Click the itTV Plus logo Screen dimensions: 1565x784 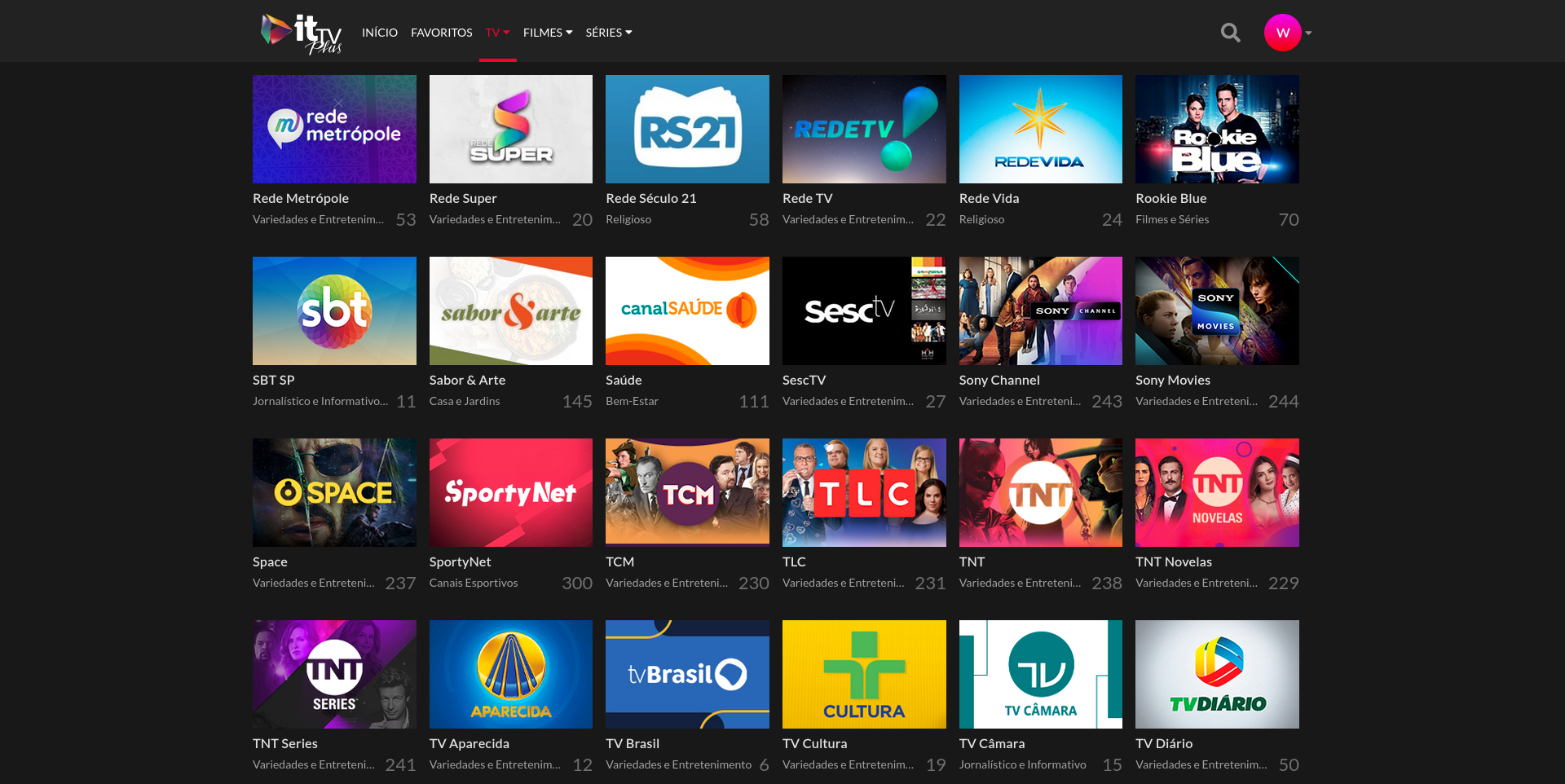point(301,34)
